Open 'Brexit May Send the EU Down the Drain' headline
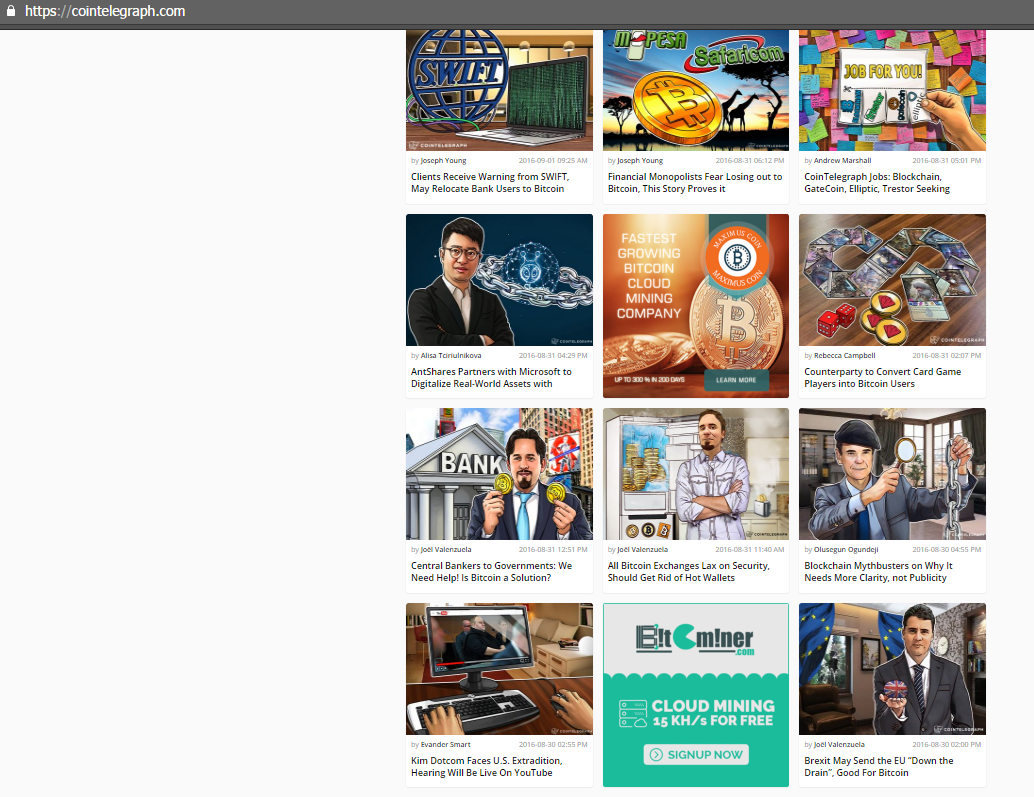Screen dimensions: 1034x797 click(879, 767)
